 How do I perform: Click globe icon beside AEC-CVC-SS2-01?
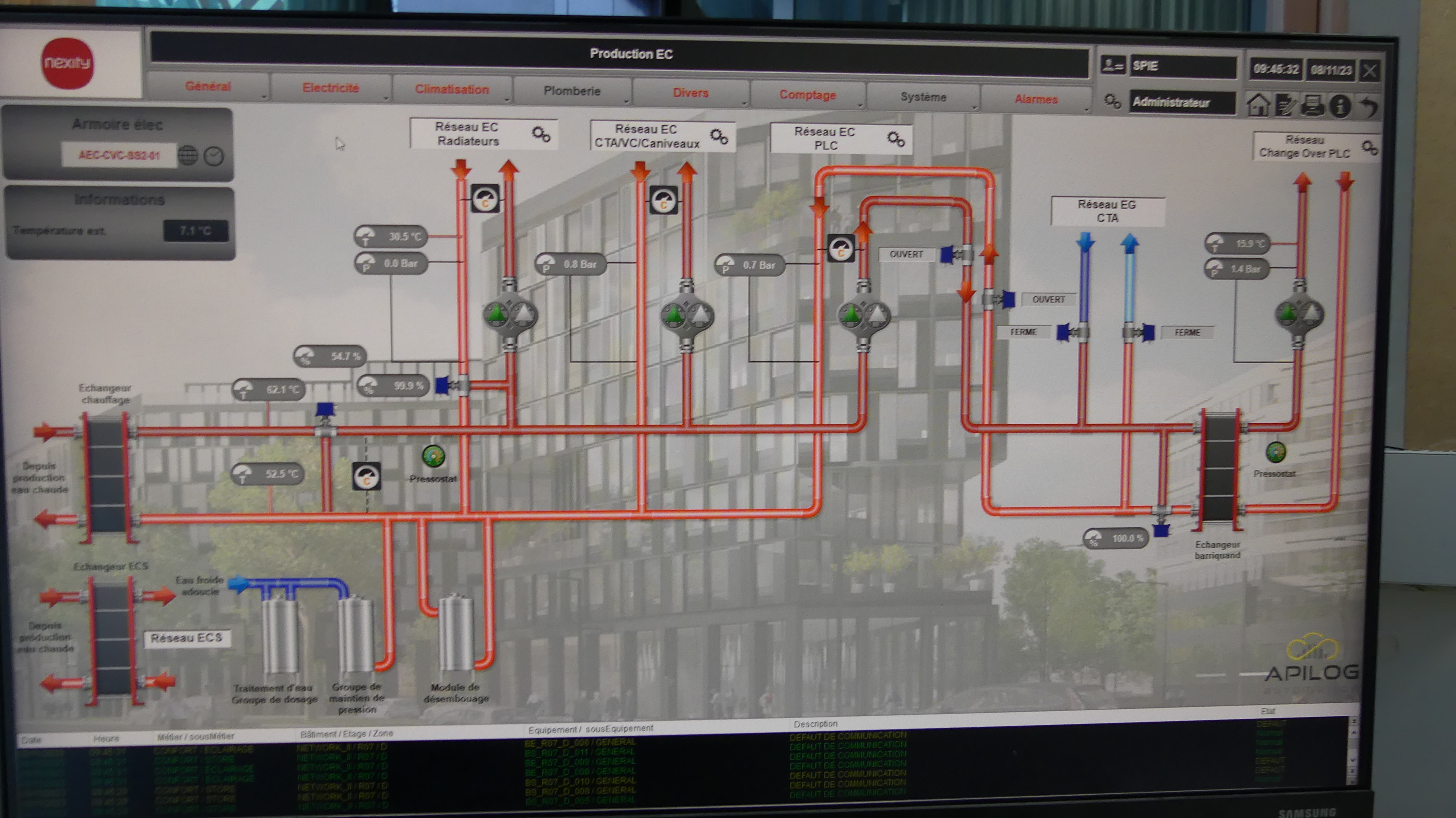pos(188,155)
